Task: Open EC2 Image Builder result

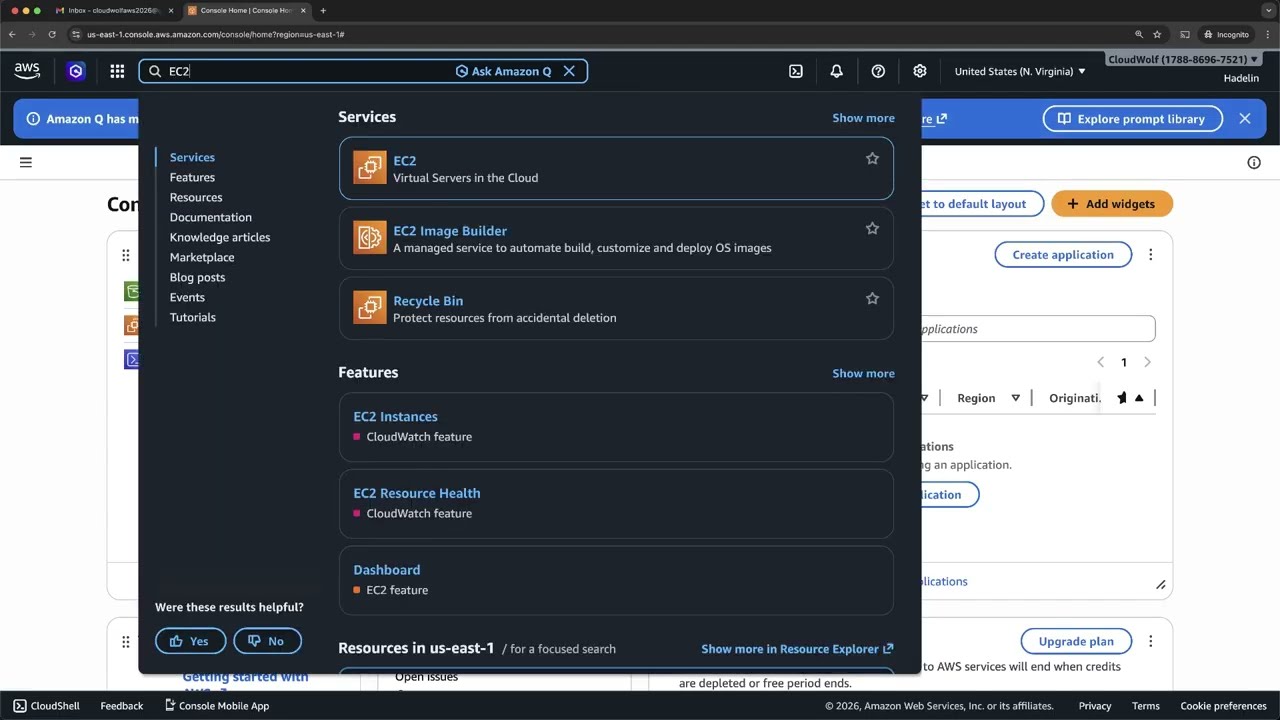Action: (616, 238)
